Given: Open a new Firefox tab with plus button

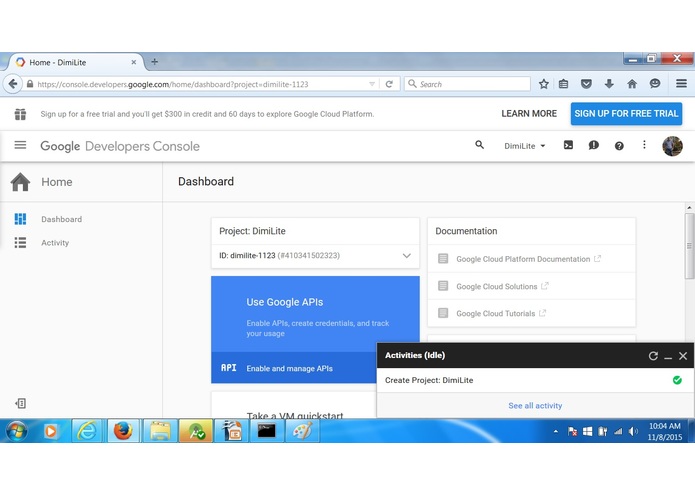Looking at the screenshot, I should 154,62.
